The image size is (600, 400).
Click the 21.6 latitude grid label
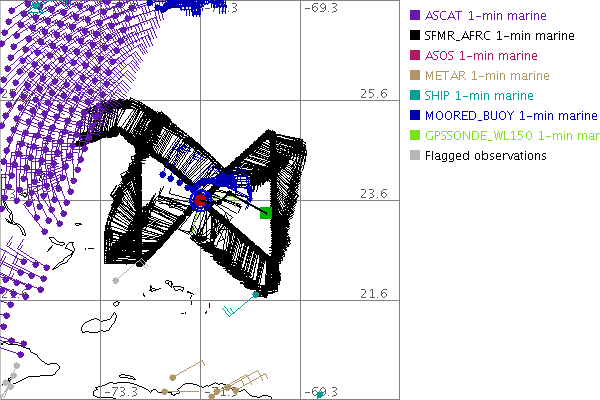(373, 293)
